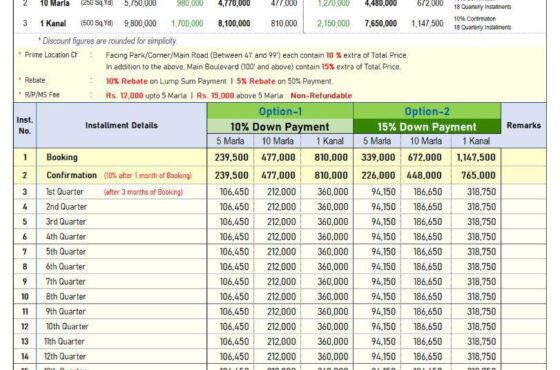Select the 1st Quarter row label
This screenshot has height=370, width=560.
65,192
